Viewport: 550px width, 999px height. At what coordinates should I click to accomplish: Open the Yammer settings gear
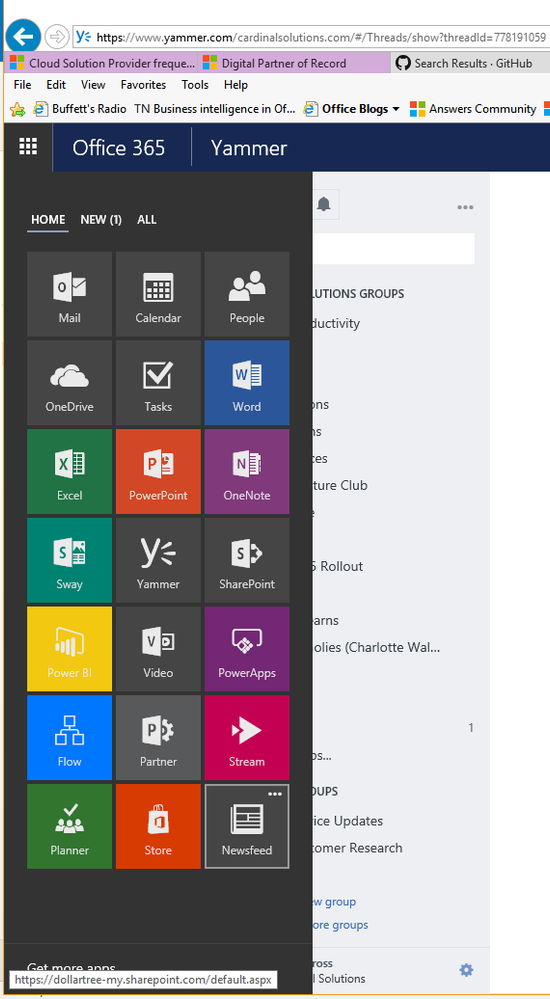(467, 970)
